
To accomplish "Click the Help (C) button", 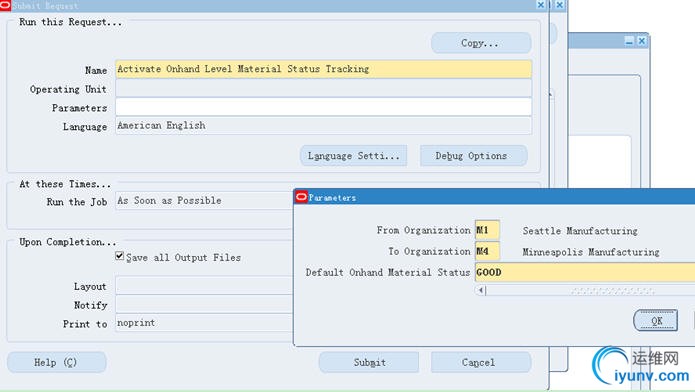I will click(57, 362).
